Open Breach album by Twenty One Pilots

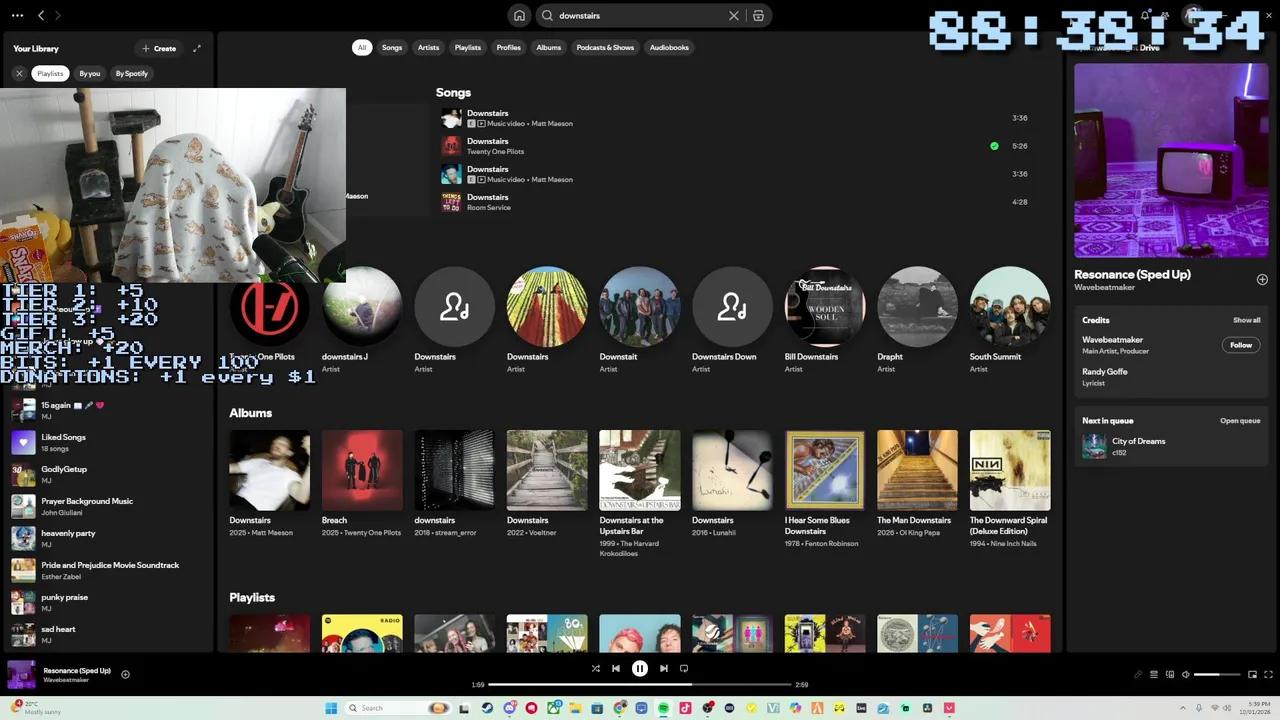pos(362,485)
